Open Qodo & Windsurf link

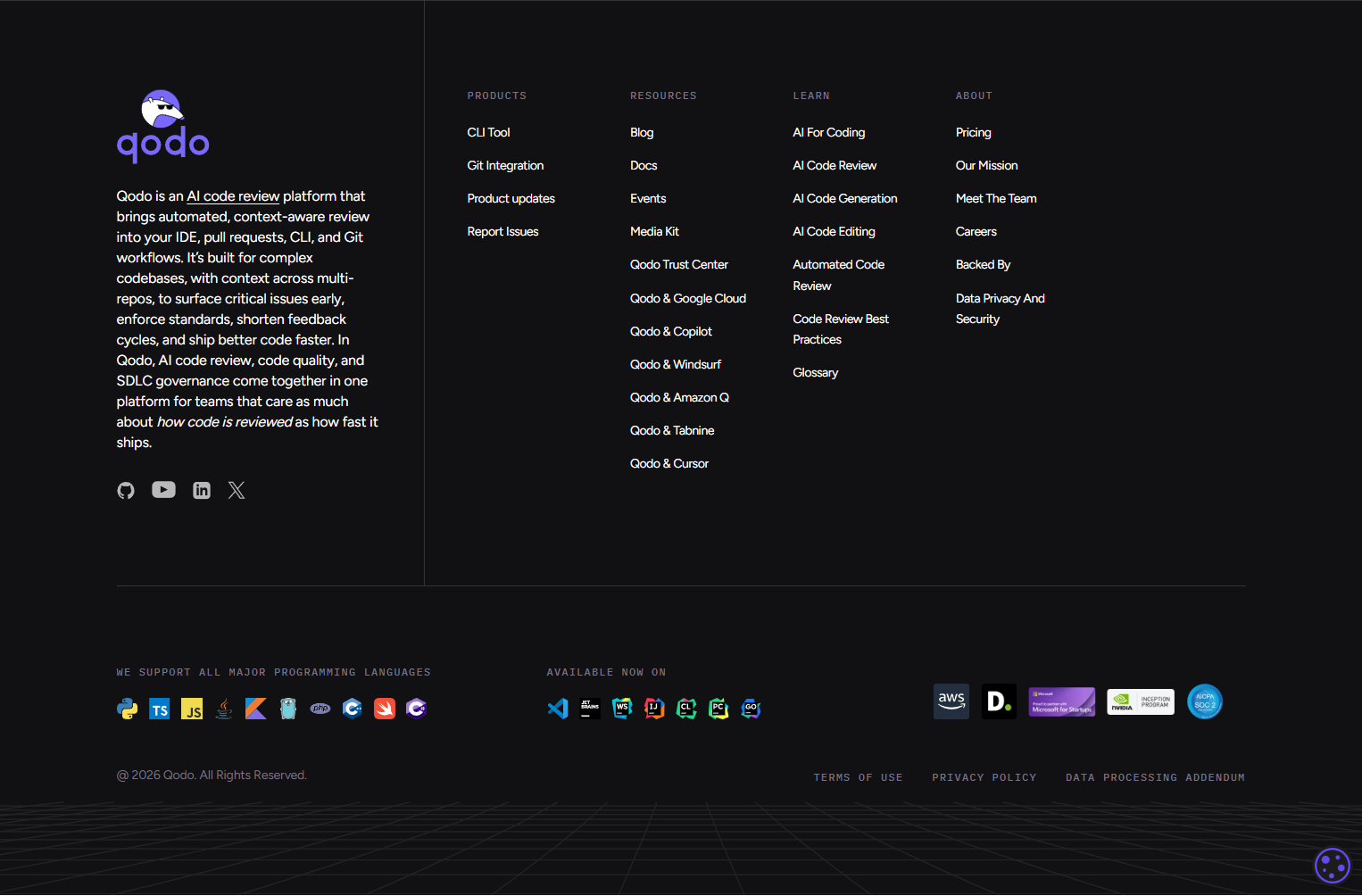click(x=676, y=364)
